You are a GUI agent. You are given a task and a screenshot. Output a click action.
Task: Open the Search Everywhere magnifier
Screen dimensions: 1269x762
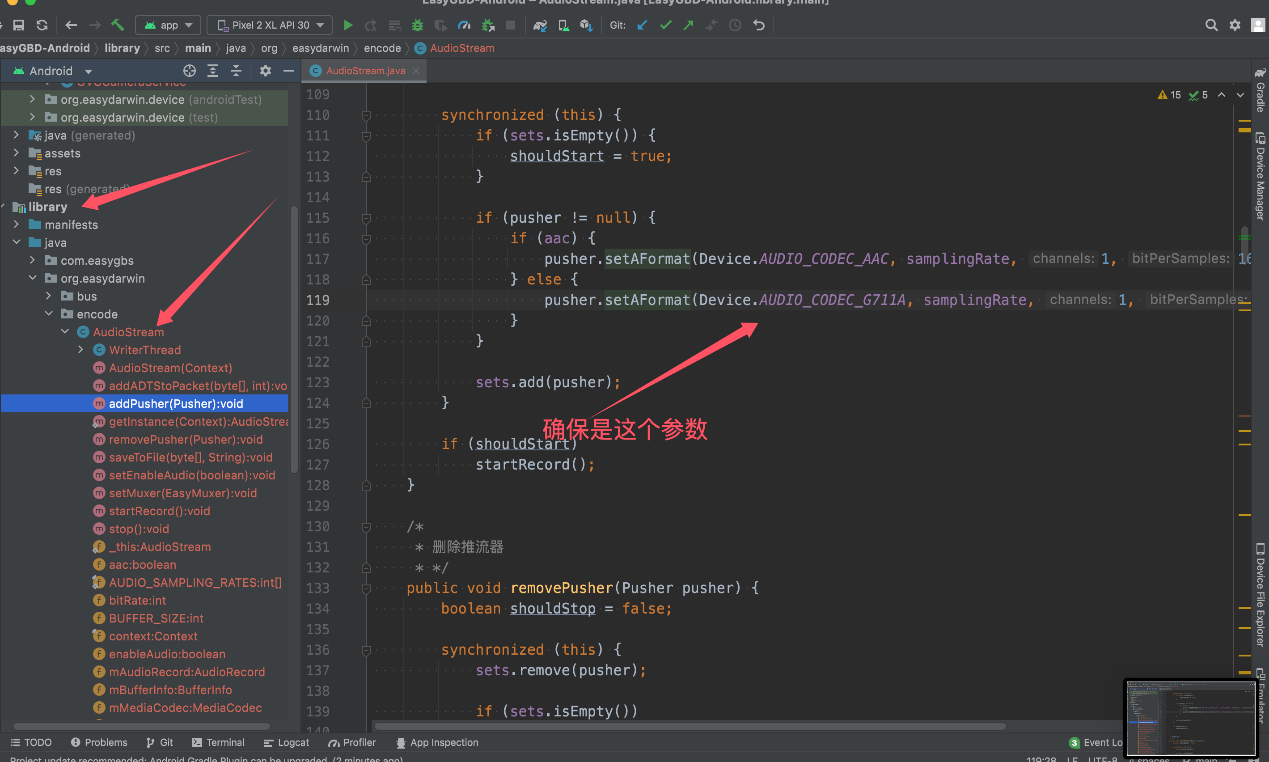(x=1211, y=25)
